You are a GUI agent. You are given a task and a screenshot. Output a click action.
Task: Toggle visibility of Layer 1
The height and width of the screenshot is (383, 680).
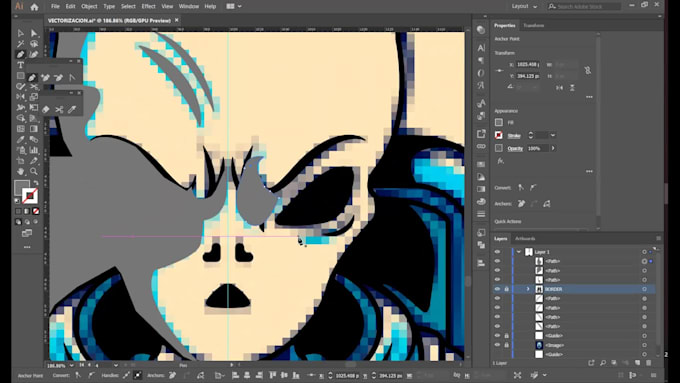[x=497, y=252]
